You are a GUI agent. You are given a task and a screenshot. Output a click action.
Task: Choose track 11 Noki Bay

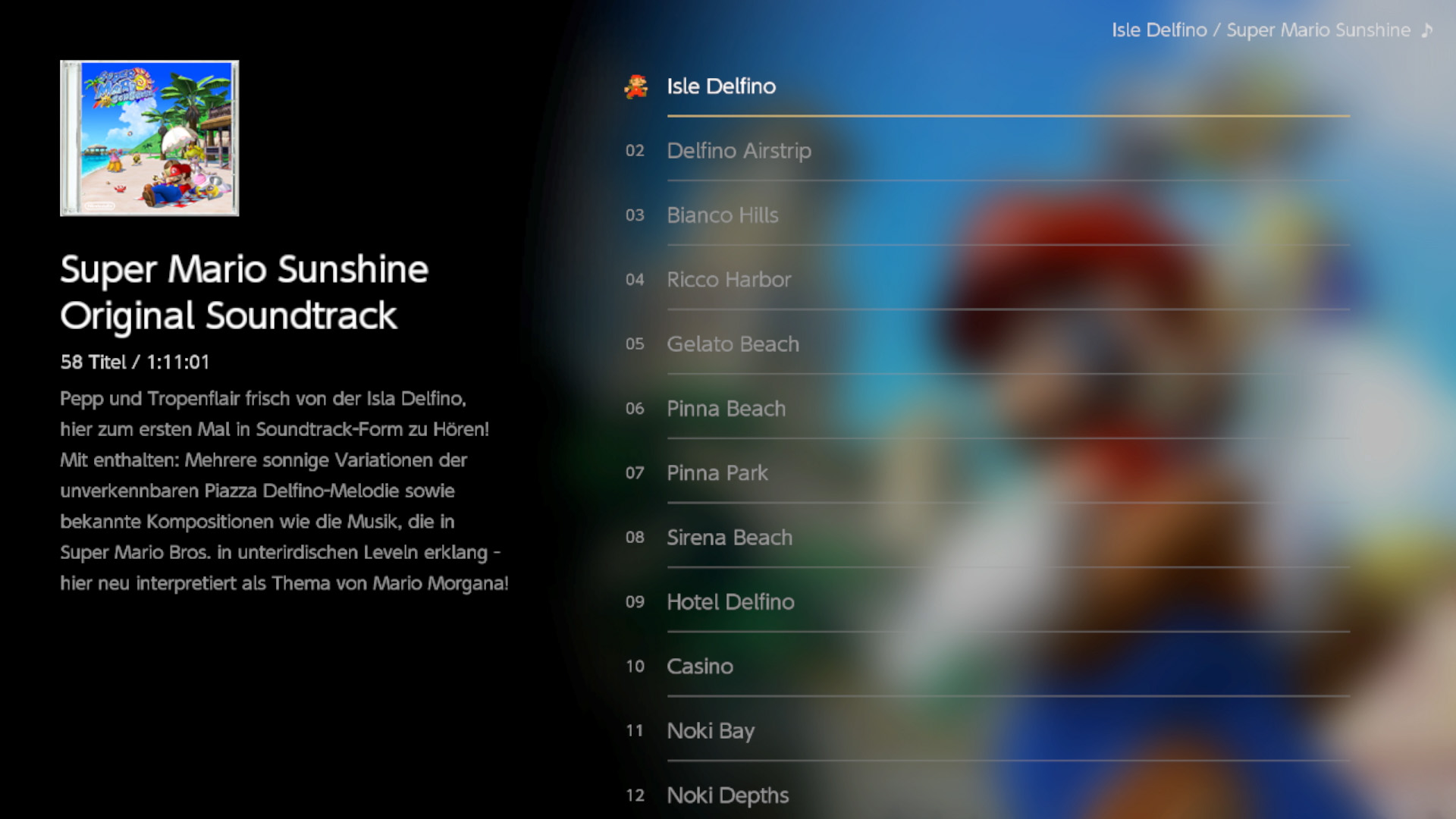[x=710, y=731]
